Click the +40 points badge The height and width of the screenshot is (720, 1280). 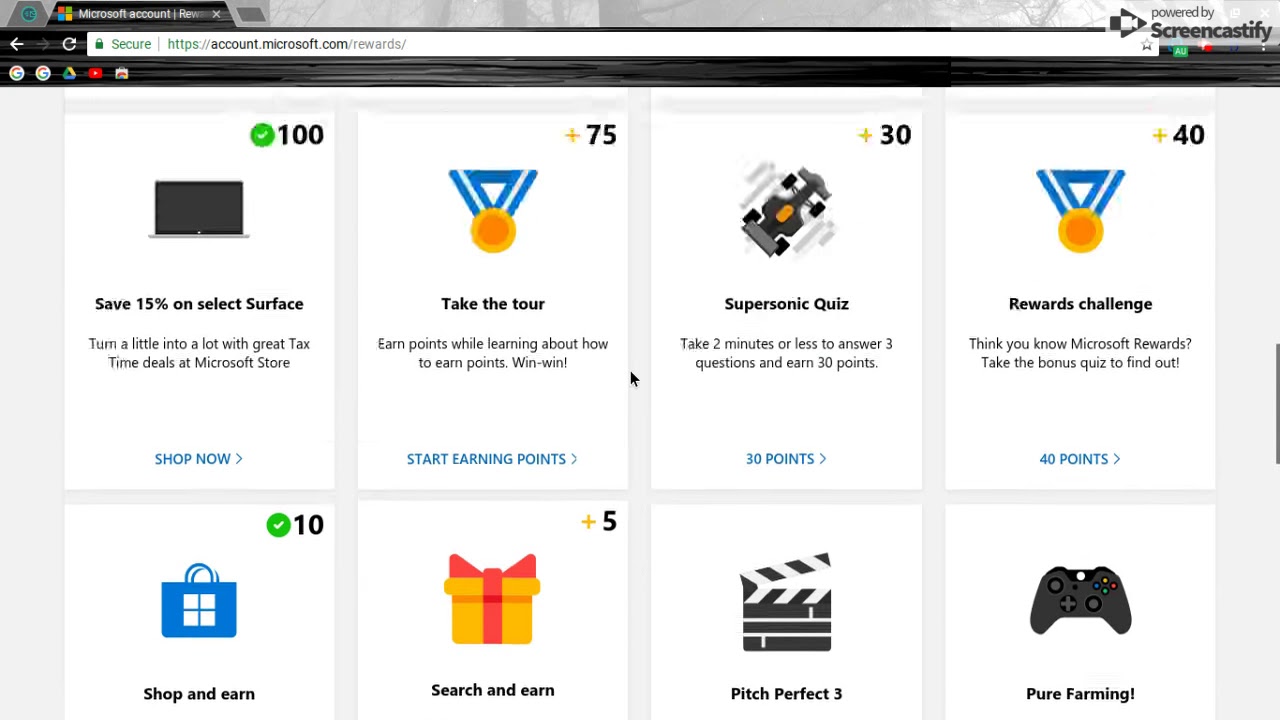(x=1178, y=135)
